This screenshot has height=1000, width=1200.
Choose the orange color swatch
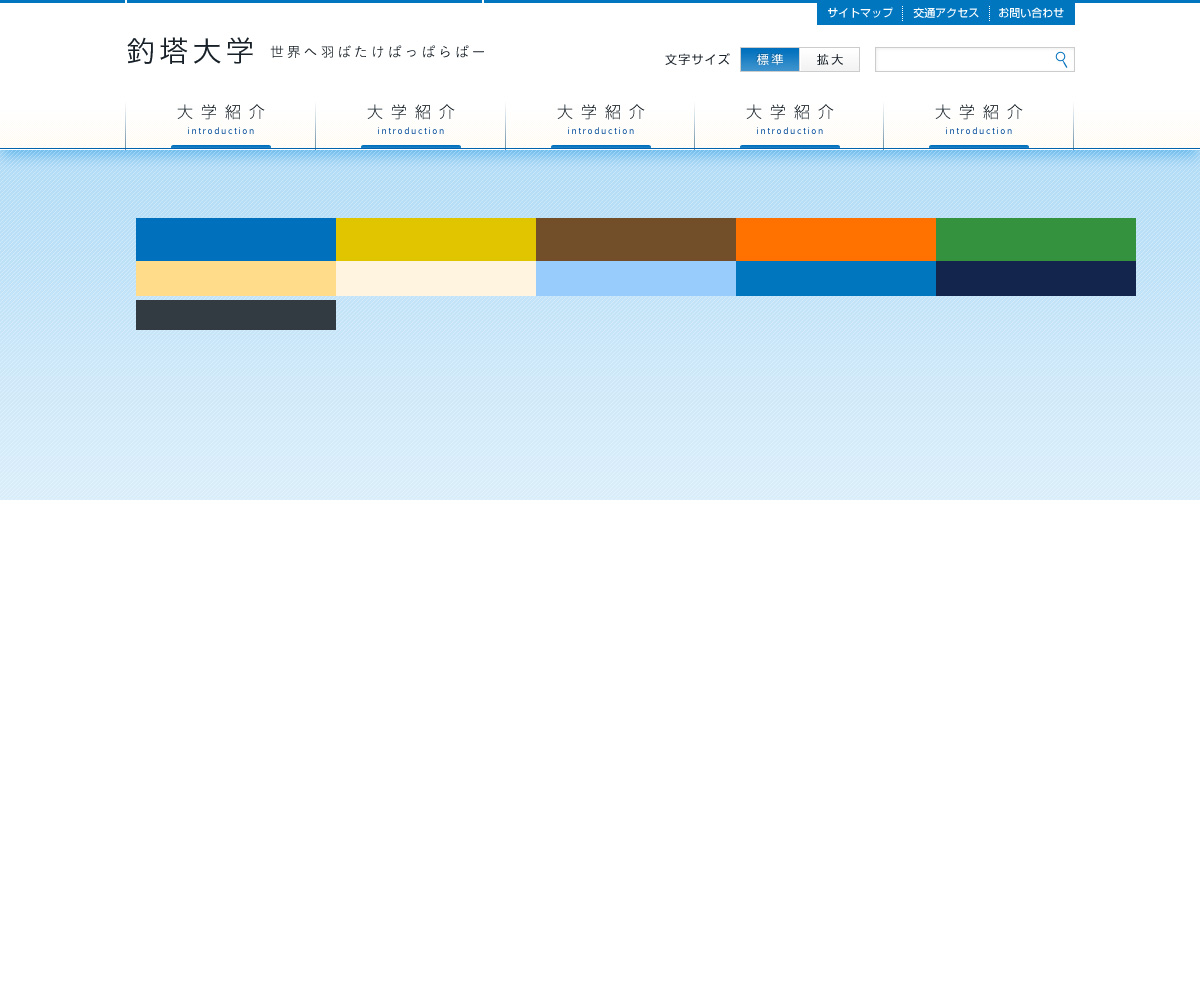[836, 239]
